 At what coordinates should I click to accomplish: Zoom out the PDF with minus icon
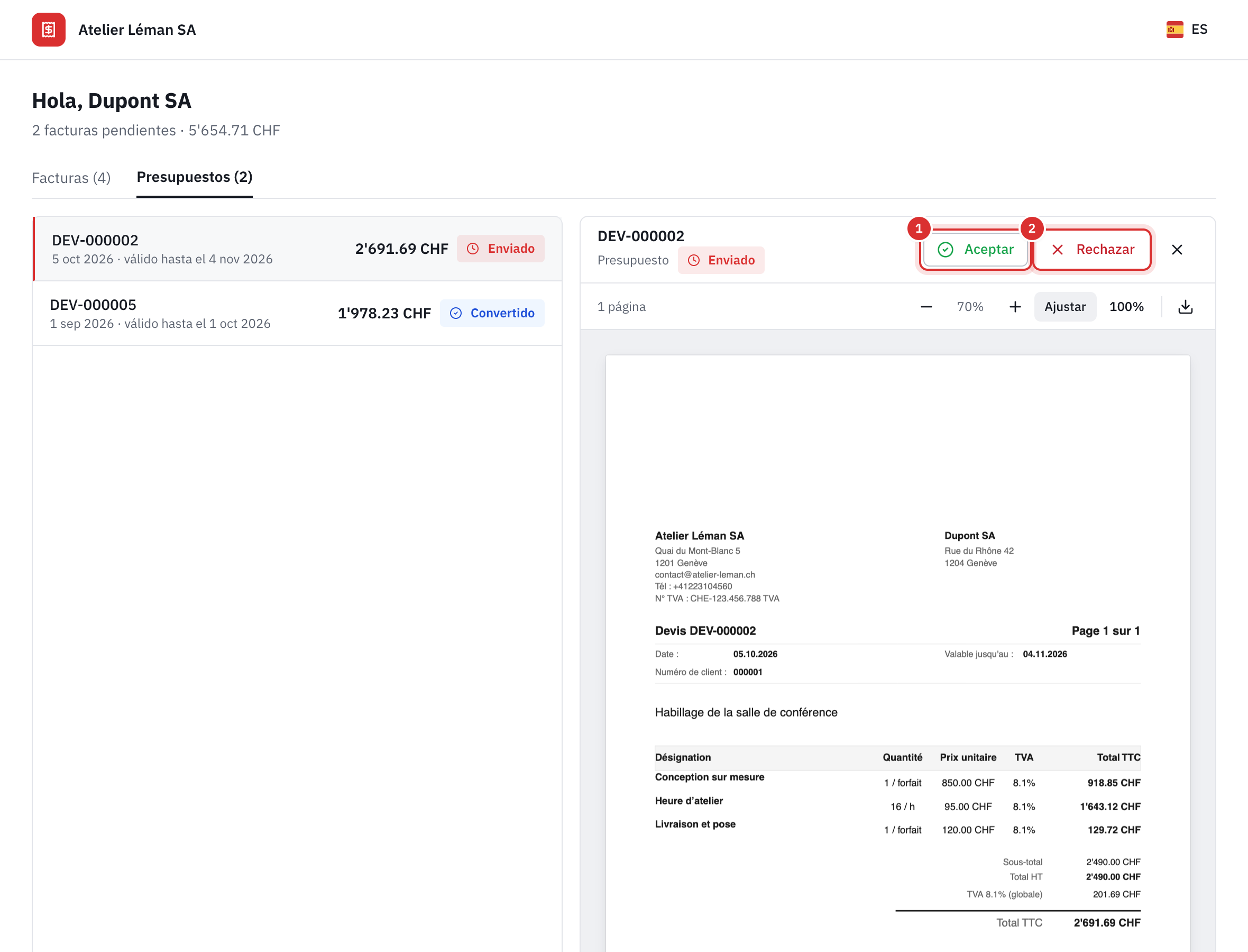[926, 307]
